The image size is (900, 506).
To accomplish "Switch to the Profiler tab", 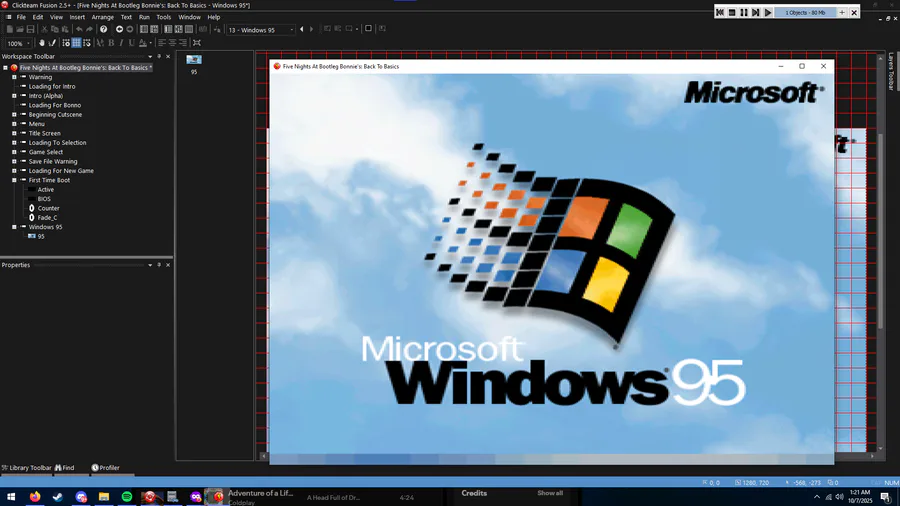I will (x=106, y=468).
